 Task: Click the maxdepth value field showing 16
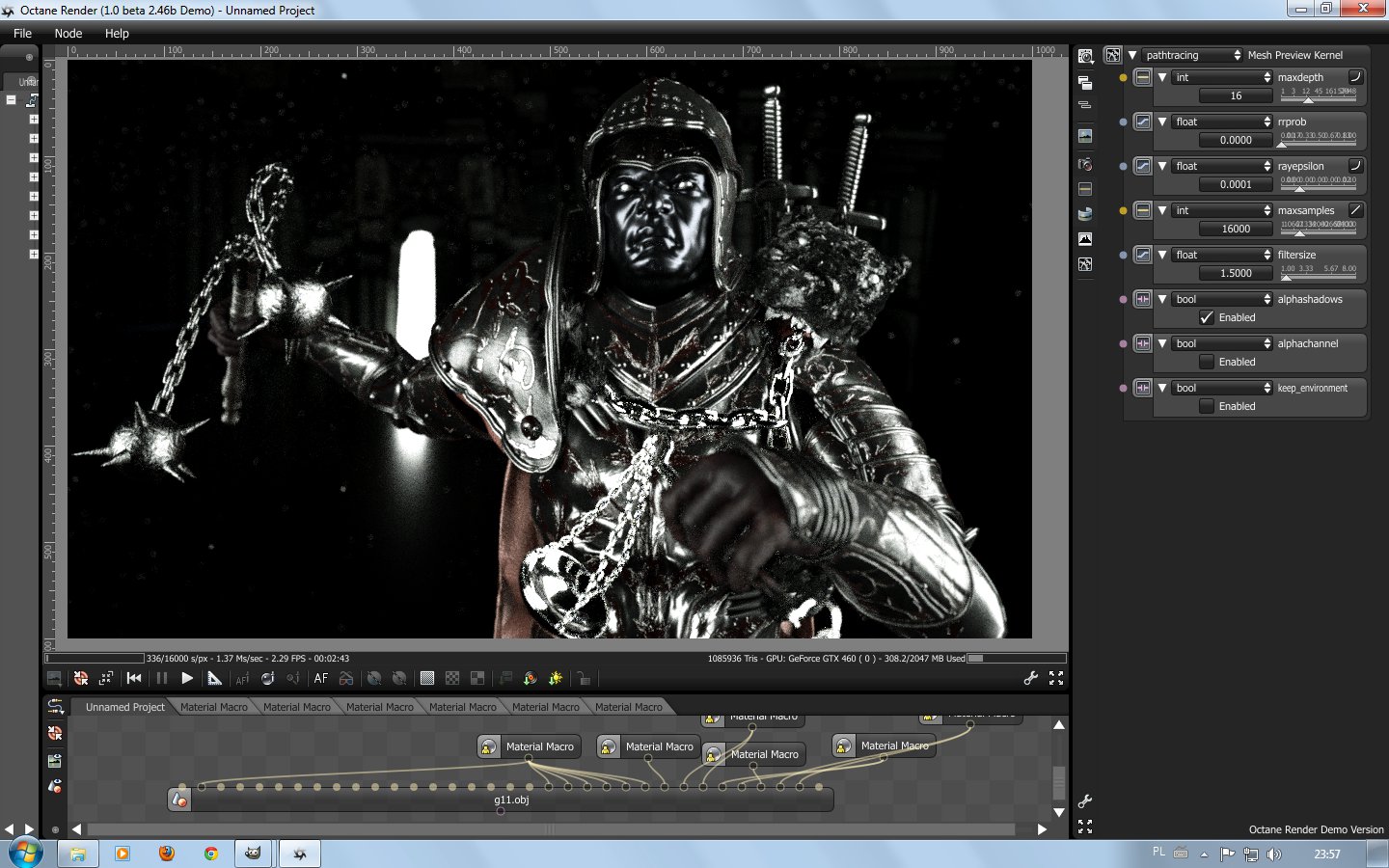pyautogui.click(x=1236, y=95)
